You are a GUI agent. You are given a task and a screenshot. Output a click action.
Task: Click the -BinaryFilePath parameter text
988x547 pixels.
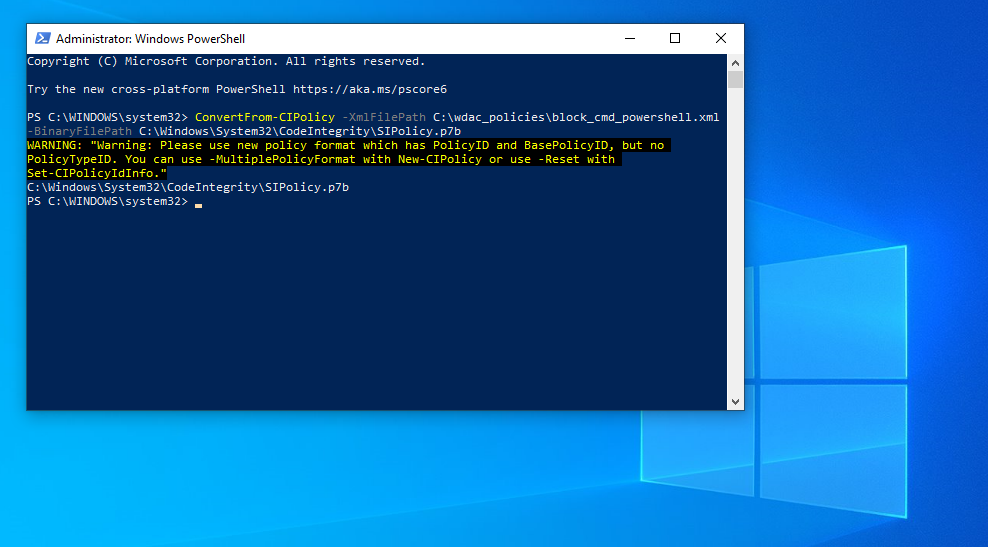pos(79,131)
